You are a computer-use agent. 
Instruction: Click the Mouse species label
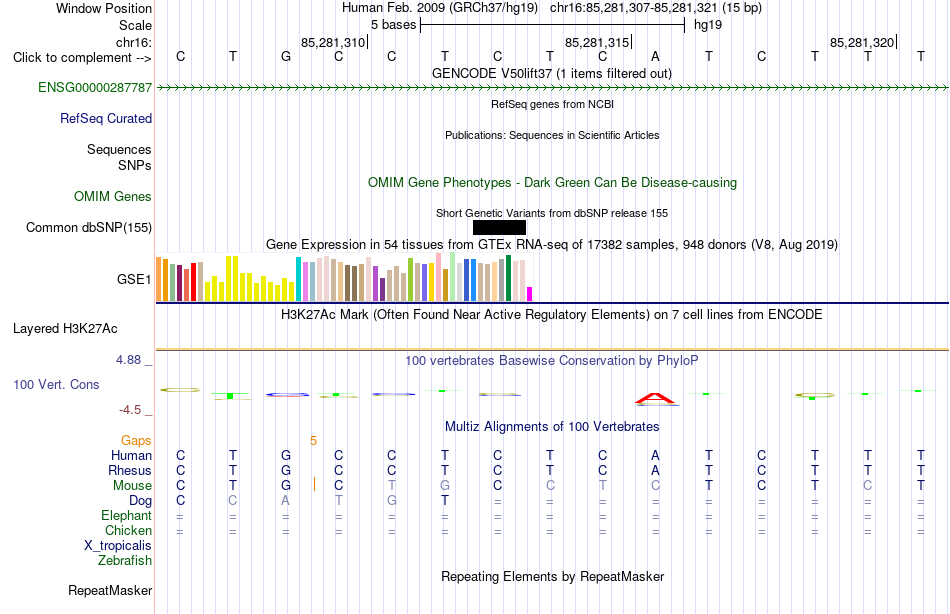(x=133, y=486)
